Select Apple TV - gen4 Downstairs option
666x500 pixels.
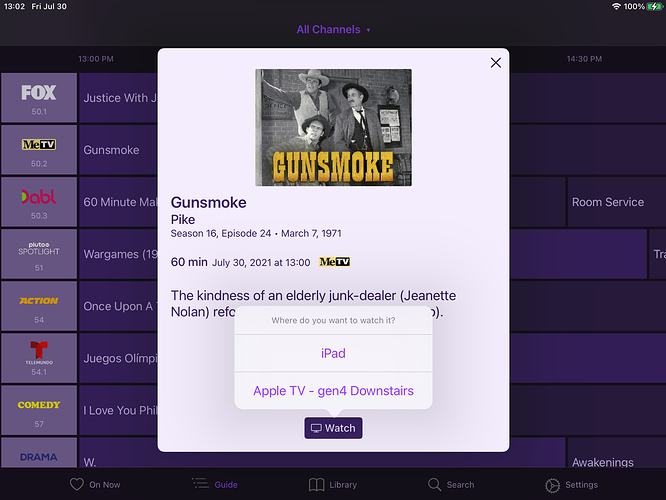[333, 390]
